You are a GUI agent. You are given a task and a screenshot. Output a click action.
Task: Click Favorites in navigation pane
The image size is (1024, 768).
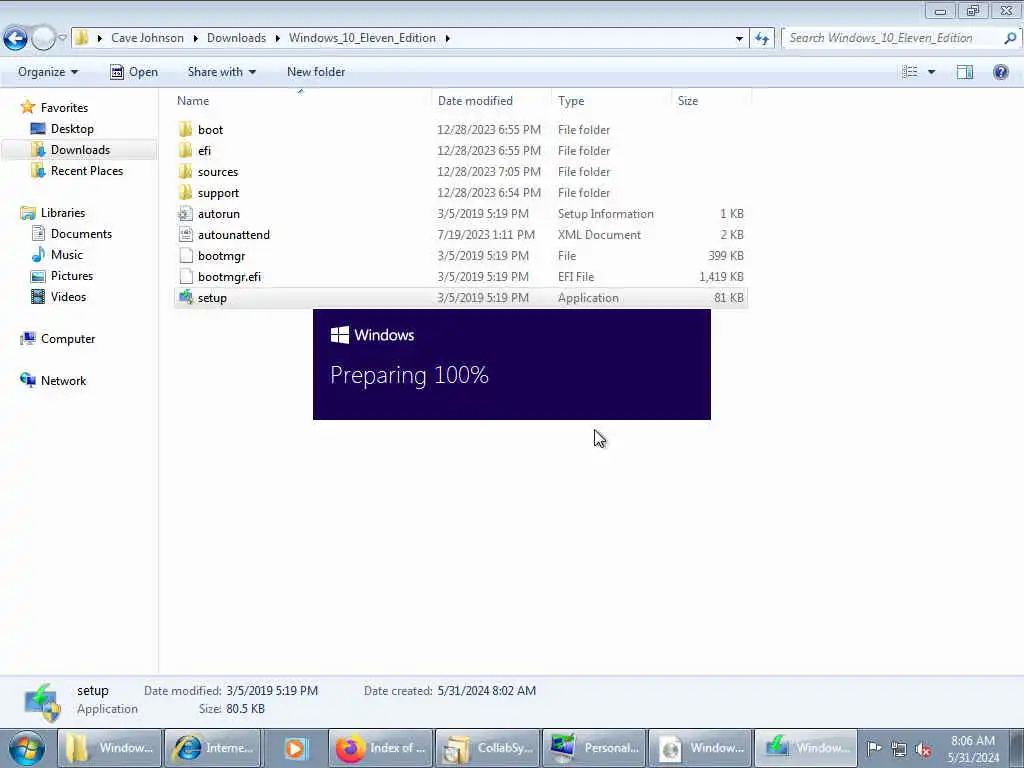click(x=64, y=108)
